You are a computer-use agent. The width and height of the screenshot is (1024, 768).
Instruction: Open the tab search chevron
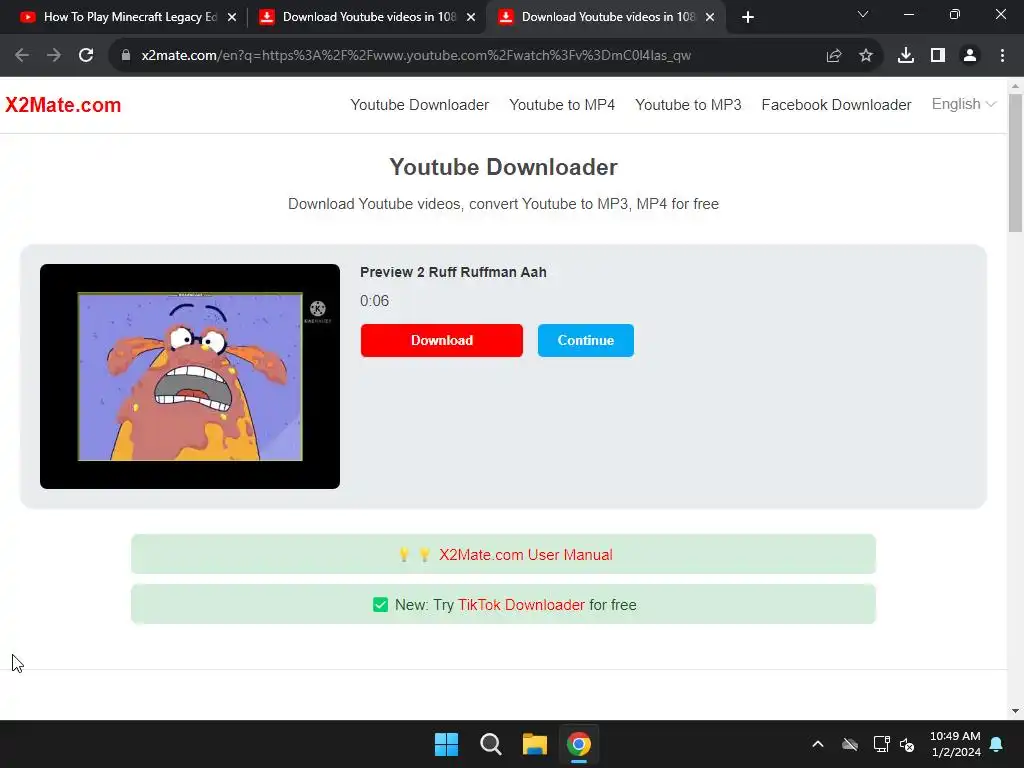(863, 14)
